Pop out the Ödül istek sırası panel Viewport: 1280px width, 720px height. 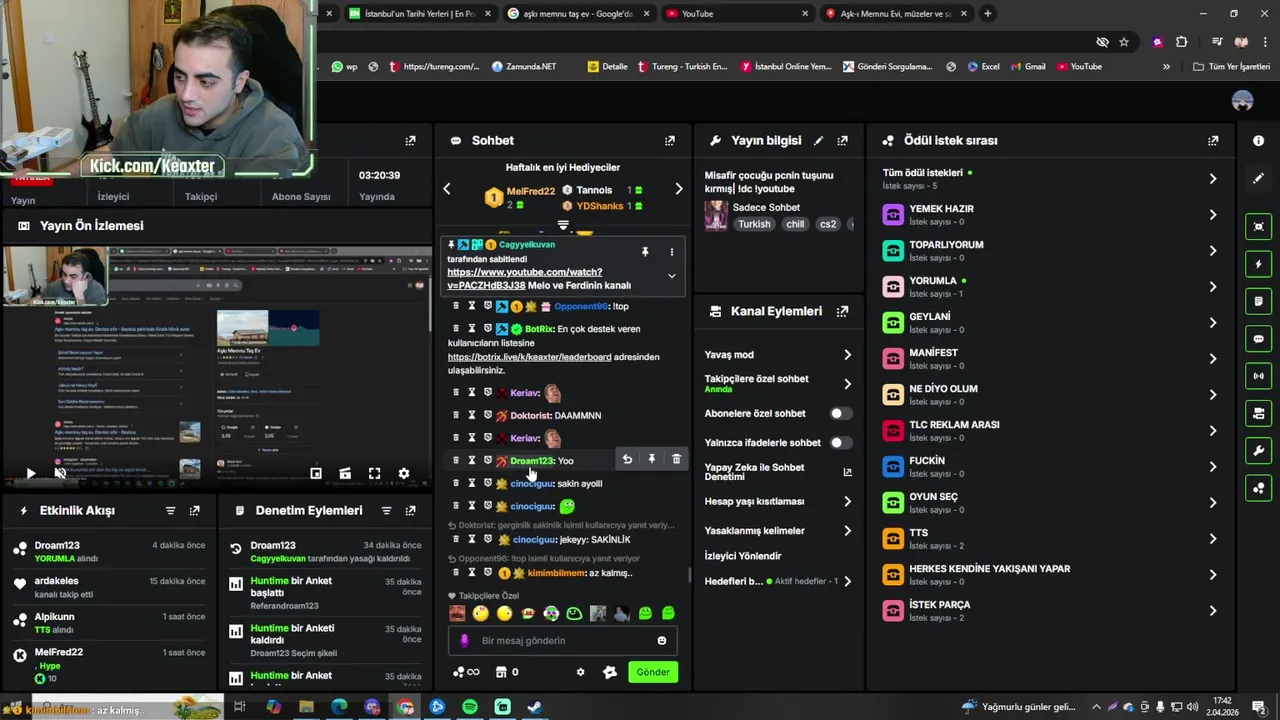point(1213,141)
